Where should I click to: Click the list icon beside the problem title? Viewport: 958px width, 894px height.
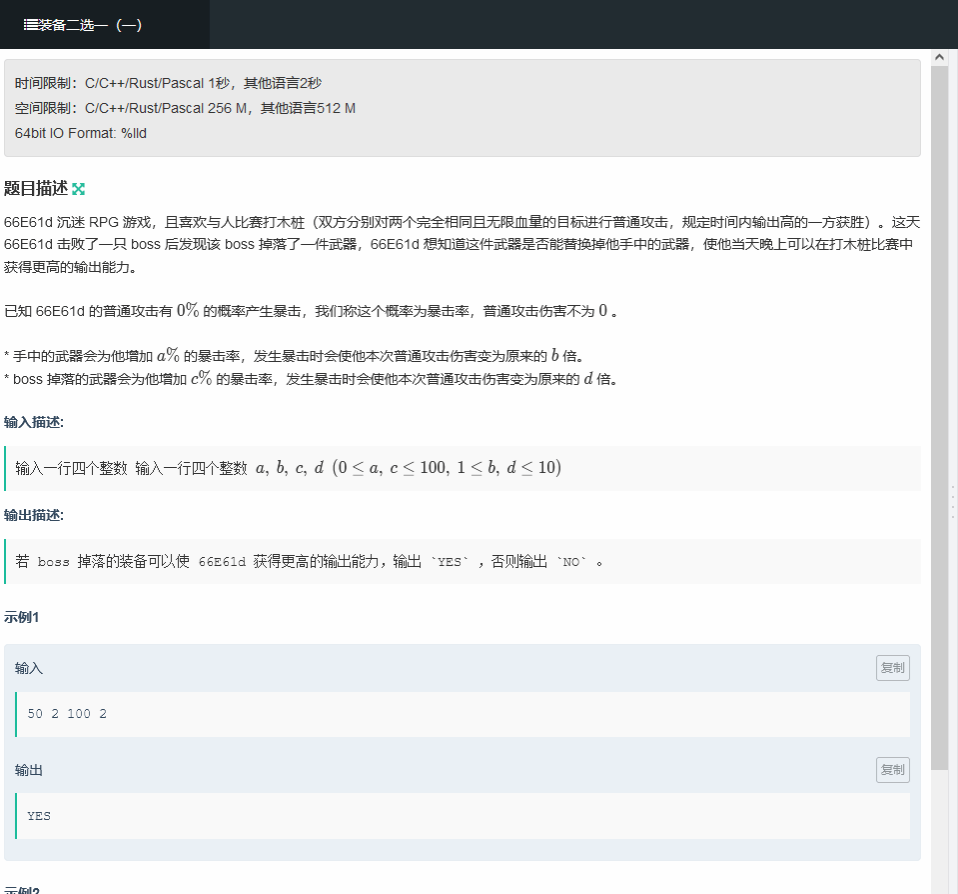point(30,25)
